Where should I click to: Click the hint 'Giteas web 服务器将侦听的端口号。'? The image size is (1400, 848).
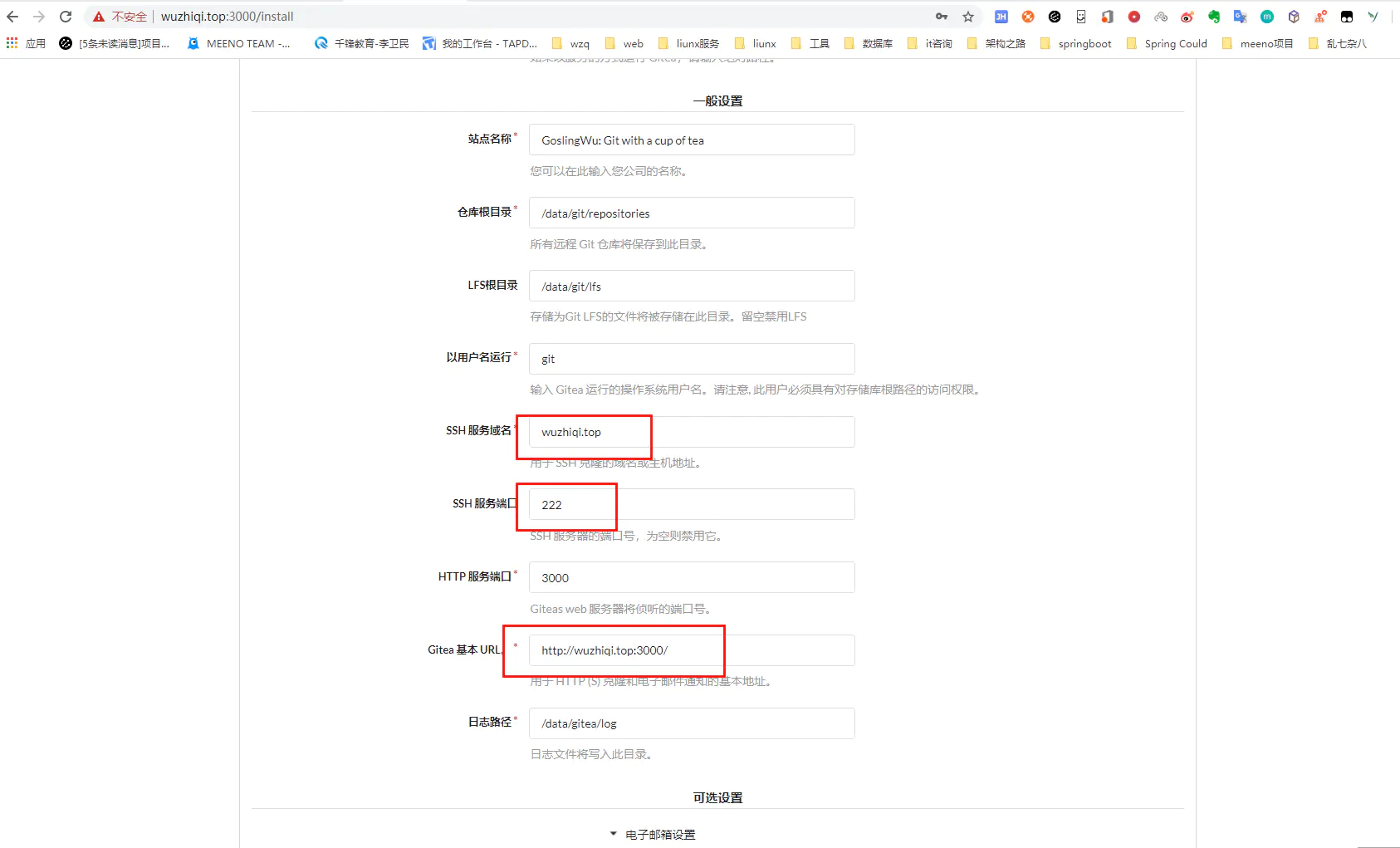click(620, 609)
